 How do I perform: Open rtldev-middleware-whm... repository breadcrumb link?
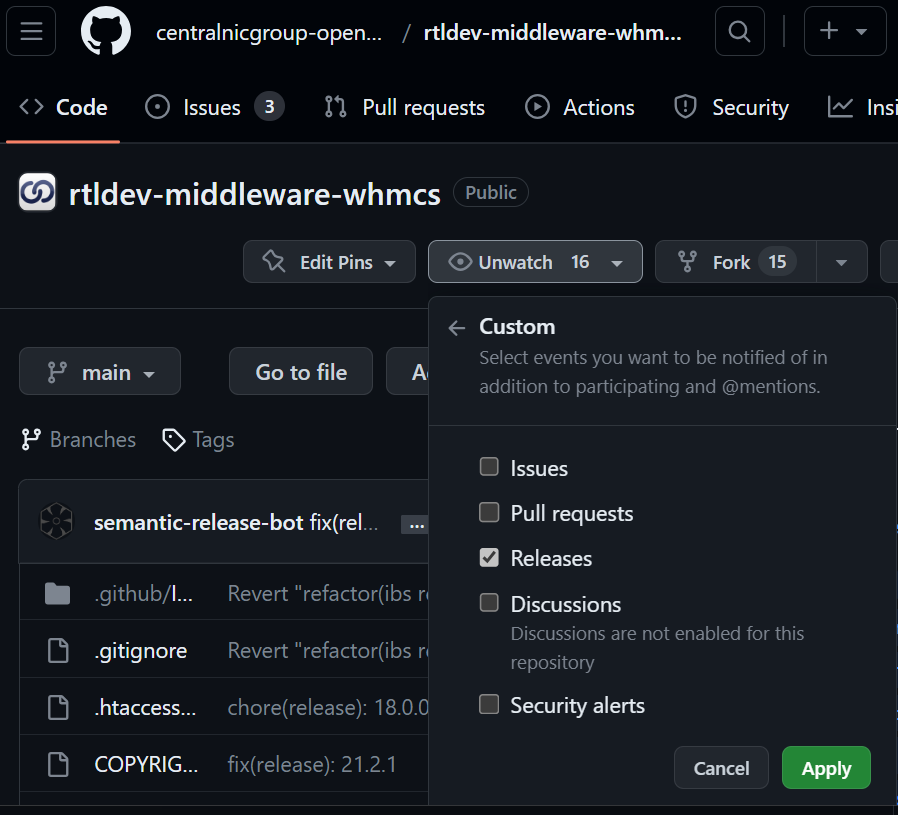click(x=553, y=33)
